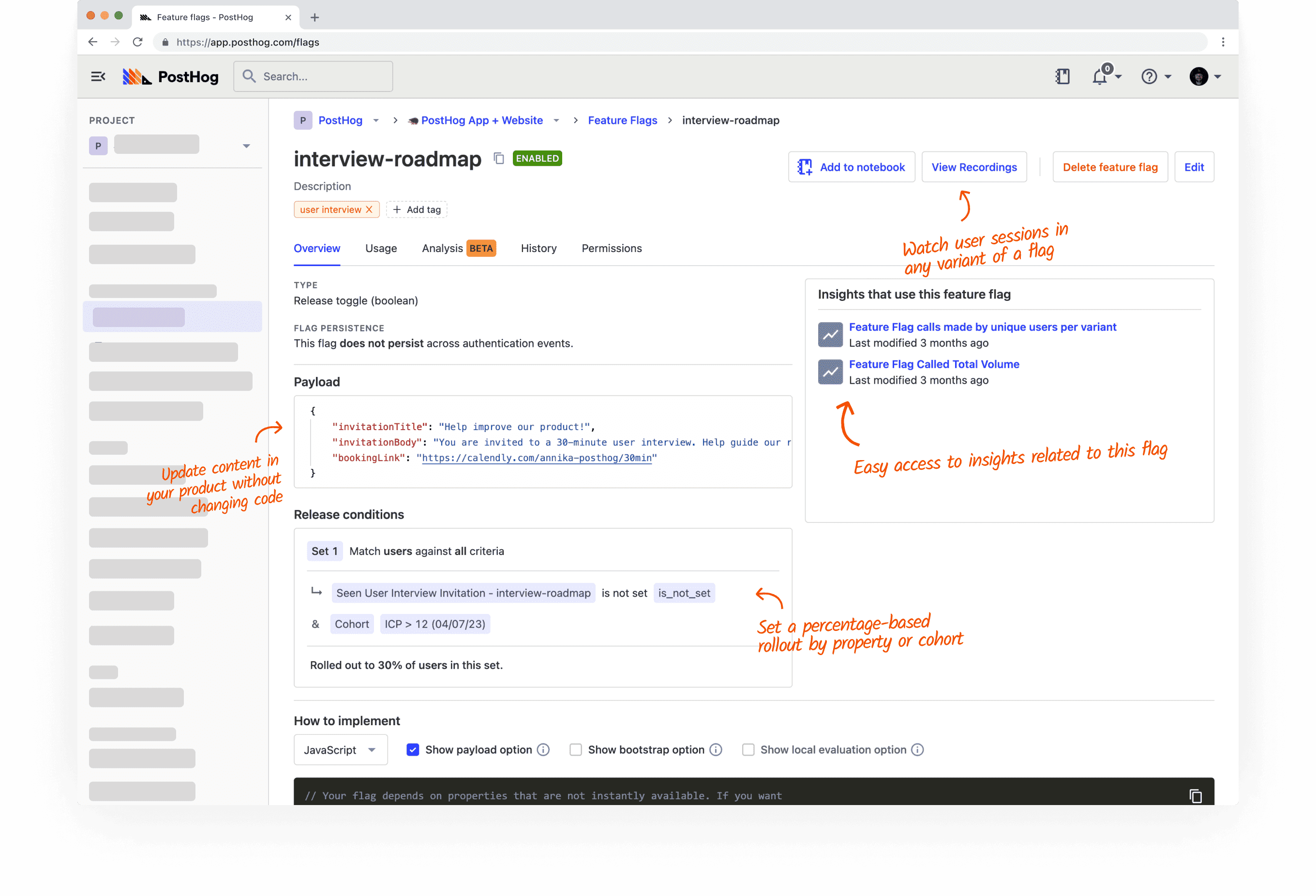Viewport: 1316px width, 896px height.
Task: Click inside the Search field
Action: (x=313, y=76)
